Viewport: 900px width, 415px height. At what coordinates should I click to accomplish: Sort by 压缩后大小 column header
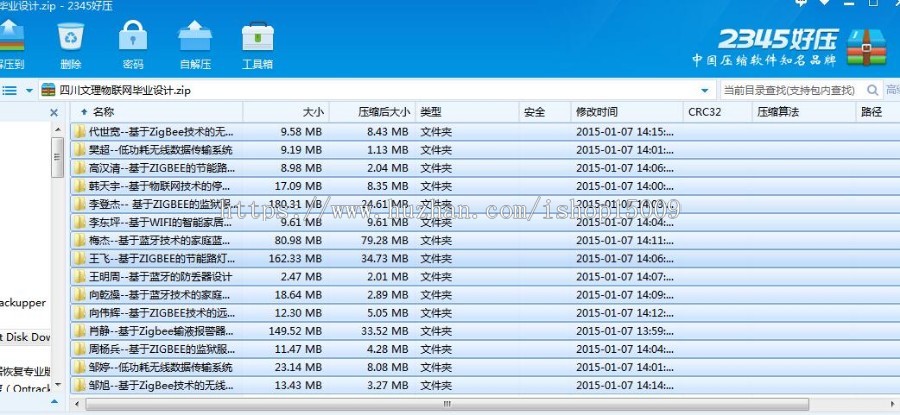click(x=373, y=112)
